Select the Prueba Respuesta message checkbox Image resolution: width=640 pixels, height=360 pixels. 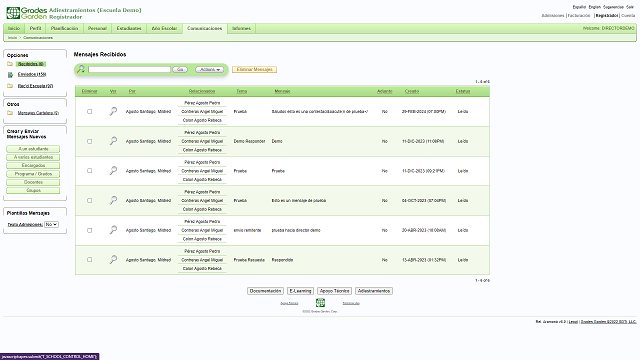[89, 260]
